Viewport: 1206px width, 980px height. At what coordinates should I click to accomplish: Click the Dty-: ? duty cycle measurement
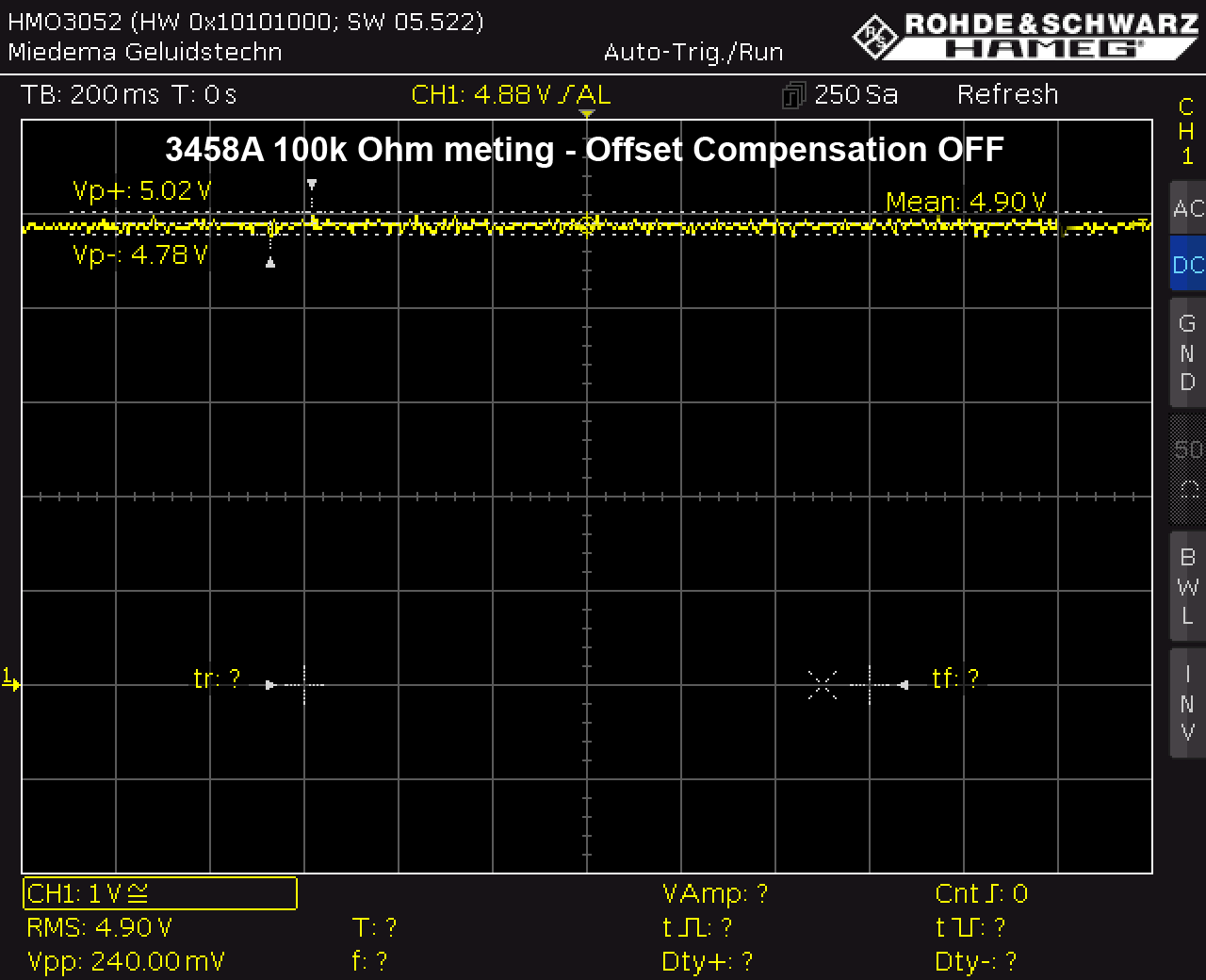tap(976, 962)
